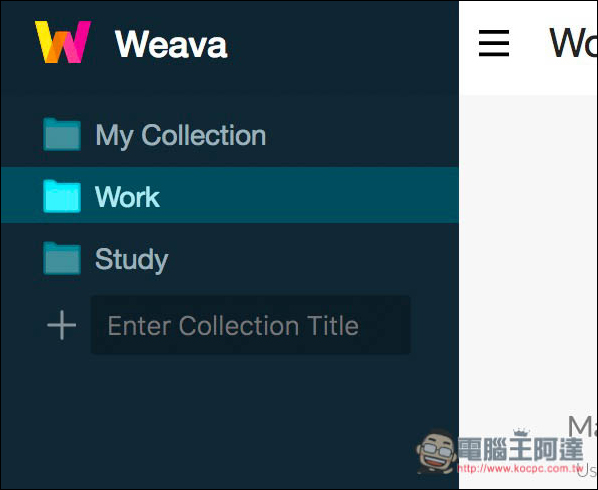Click the cut-off gray "Ma" text
Screen dimensions: 598x490
(x=582, y=426)
